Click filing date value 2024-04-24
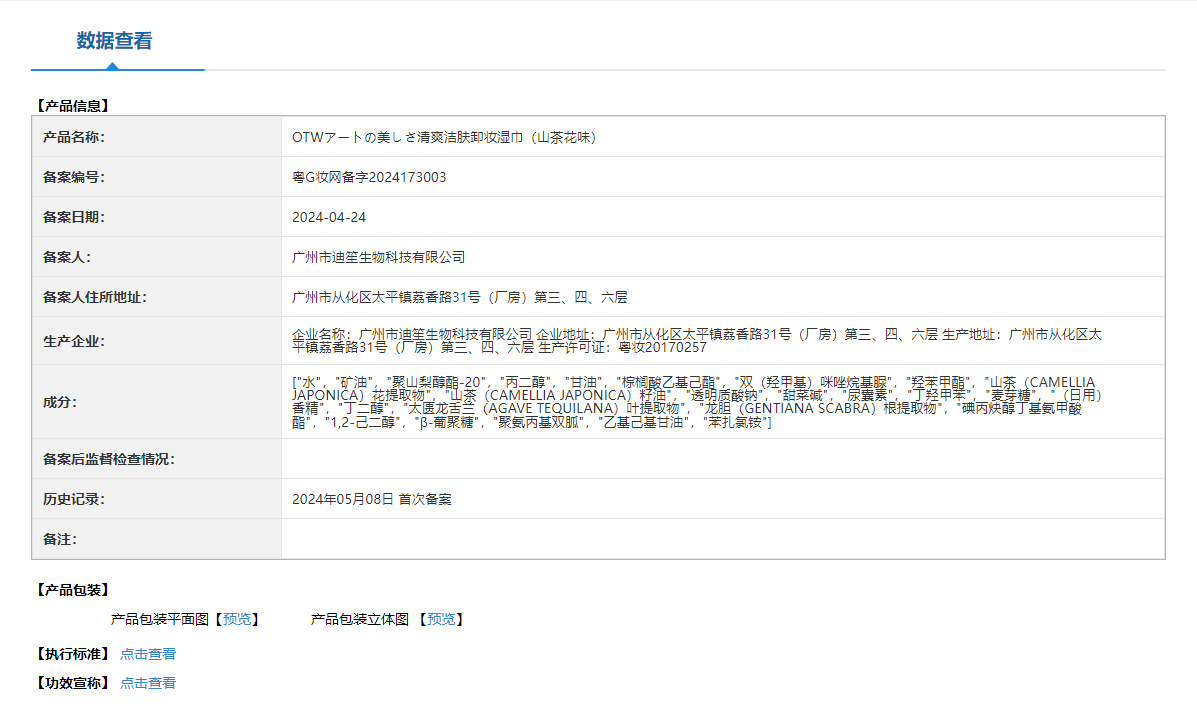The height and width of the screenshot is (728, 1197). coord(329,217)
